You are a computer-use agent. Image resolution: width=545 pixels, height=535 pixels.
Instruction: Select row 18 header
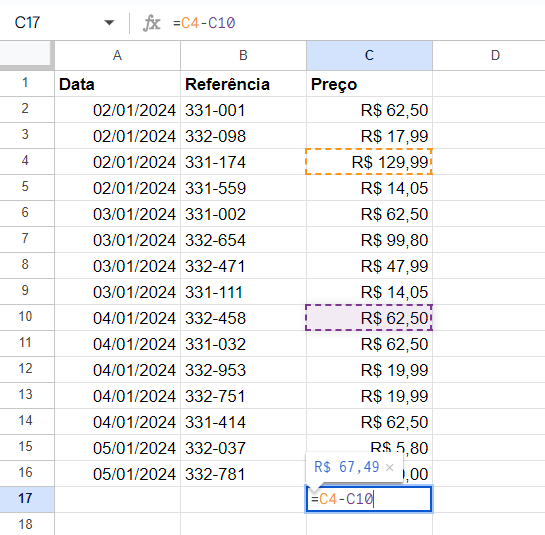[x=27, y=524]
